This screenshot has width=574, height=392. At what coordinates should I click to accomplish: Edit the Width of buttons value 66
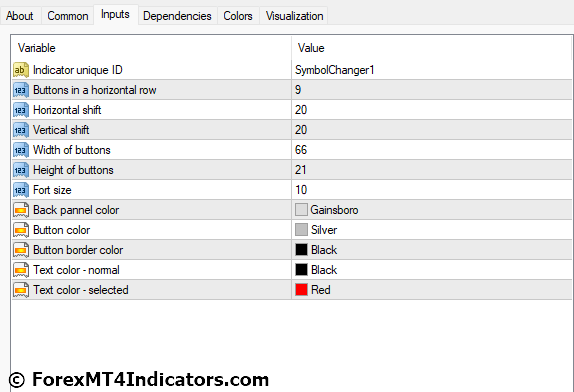coord(432,150)
